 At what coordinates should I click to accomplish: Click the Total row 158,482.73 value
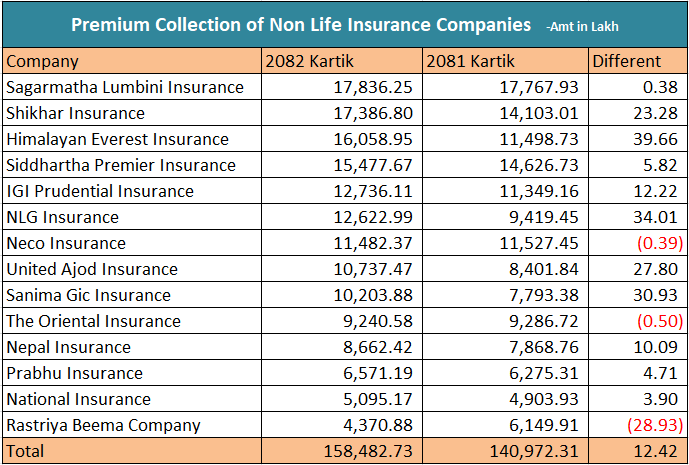(370, 451)
